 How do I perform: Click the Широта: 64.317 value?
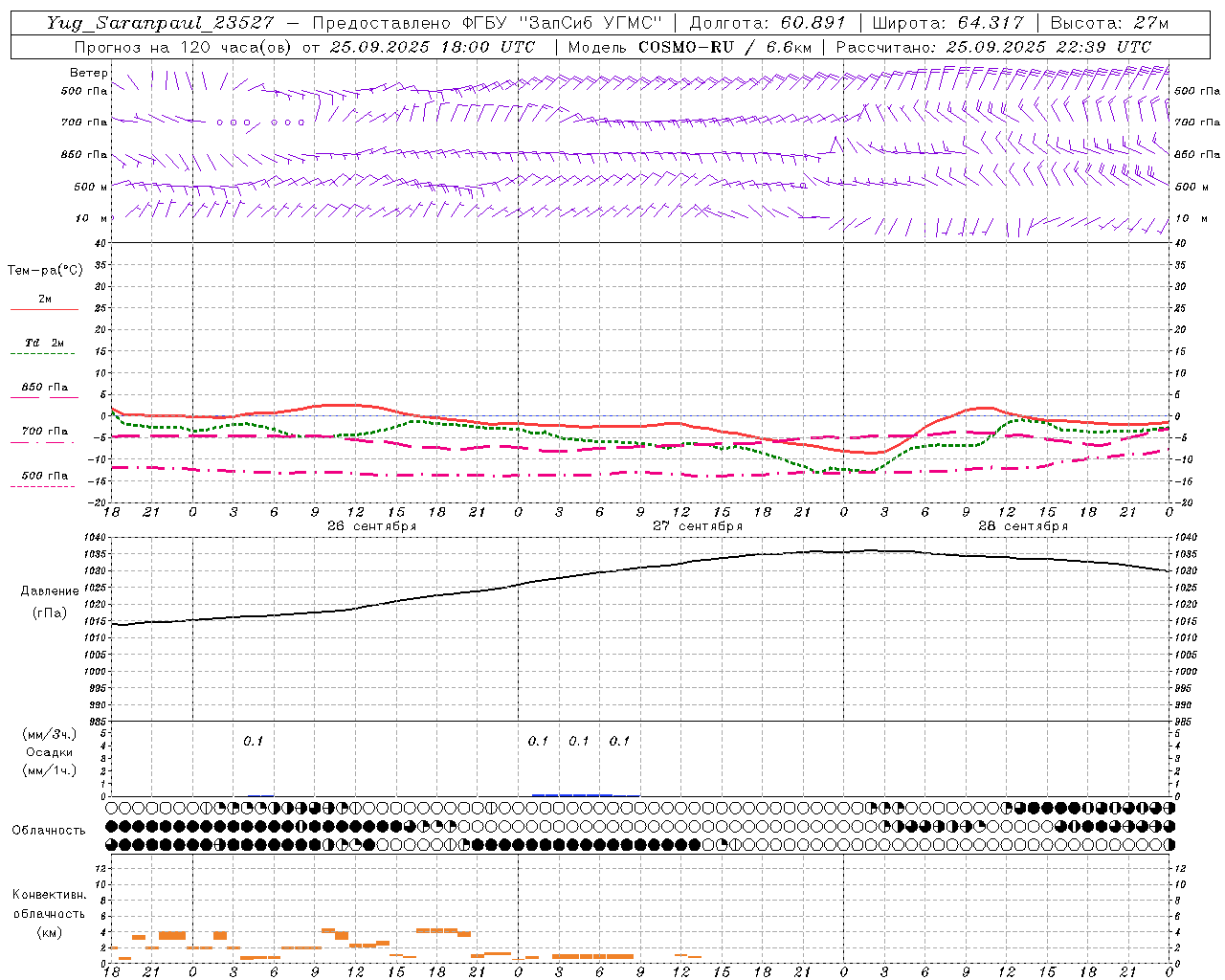(947, 23)
